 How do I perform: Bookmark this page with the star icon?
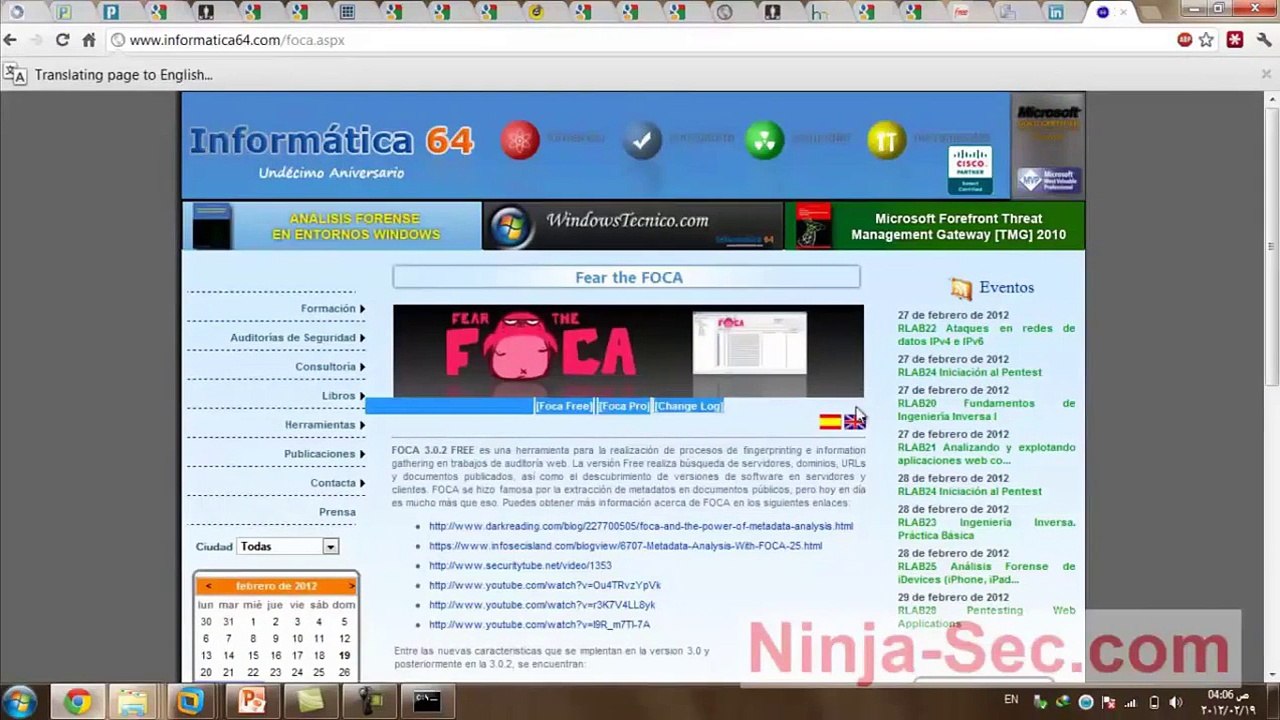1207,40
